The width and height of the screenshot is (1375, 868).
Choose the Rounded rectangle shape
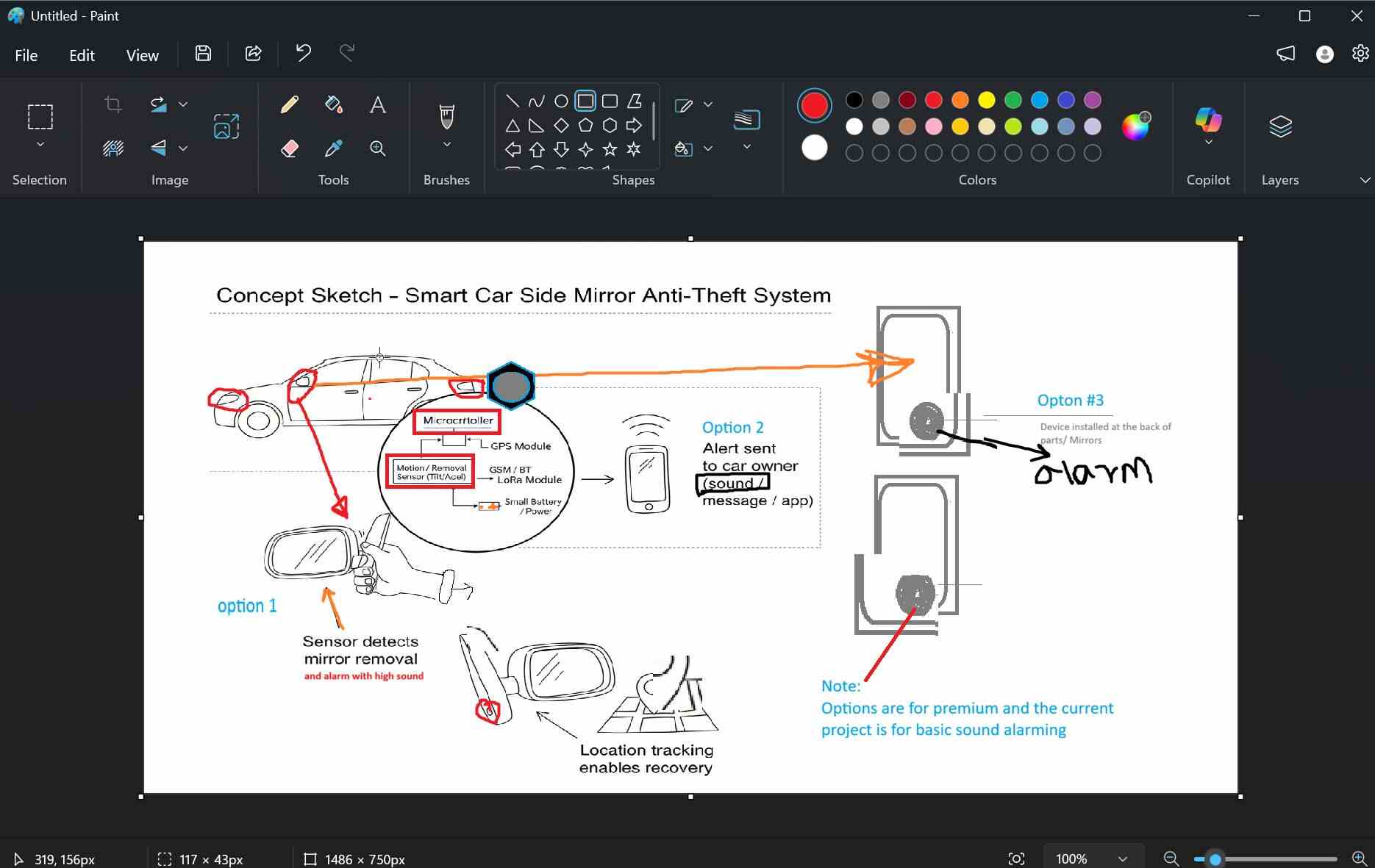pyautogui.click(x=610, y=101)
